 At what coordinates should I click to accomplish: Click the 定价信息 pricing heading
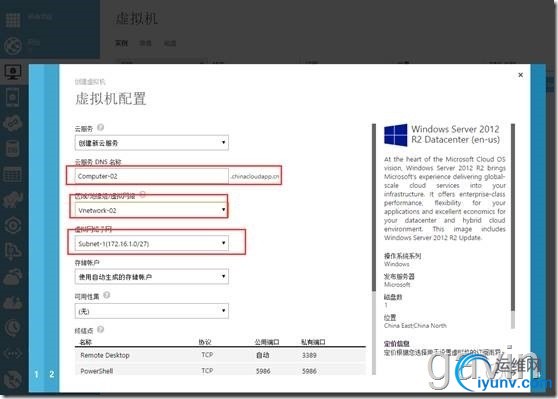point(397,343)
